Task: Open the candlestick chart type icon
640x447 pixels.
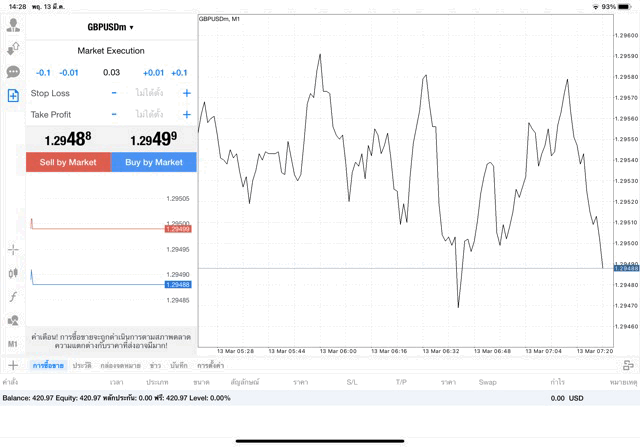Action: [x=13, y=273]
